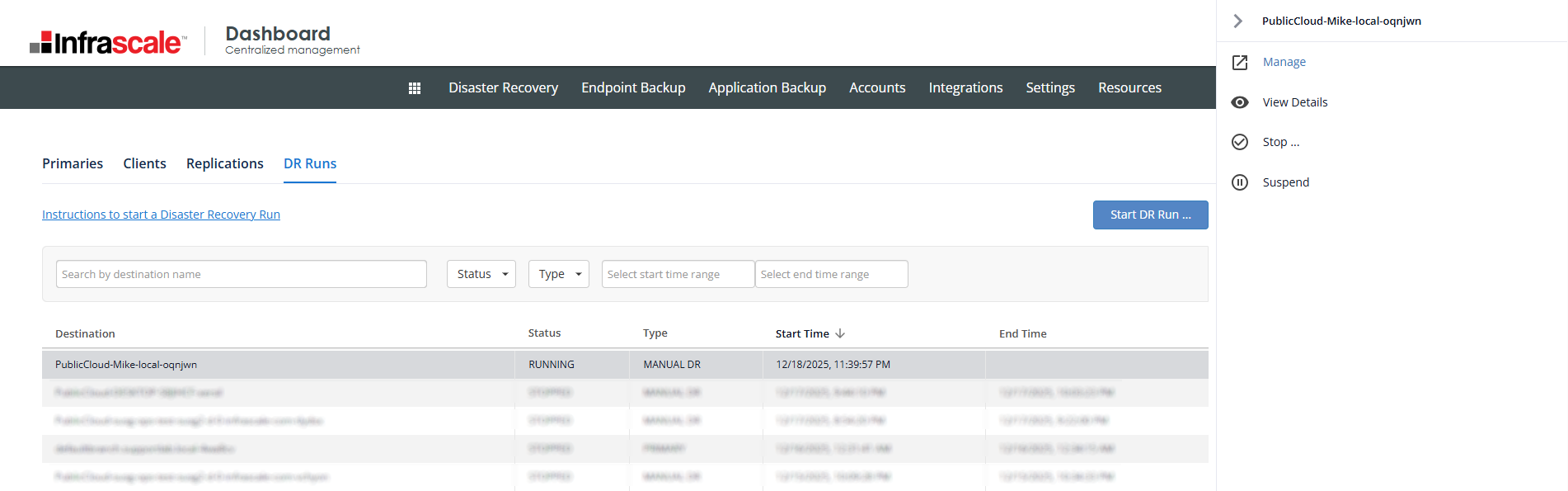This screenshot has height=491, width=1568.
Task: Open the Status filter dropdown
Action: click(481, 274)
